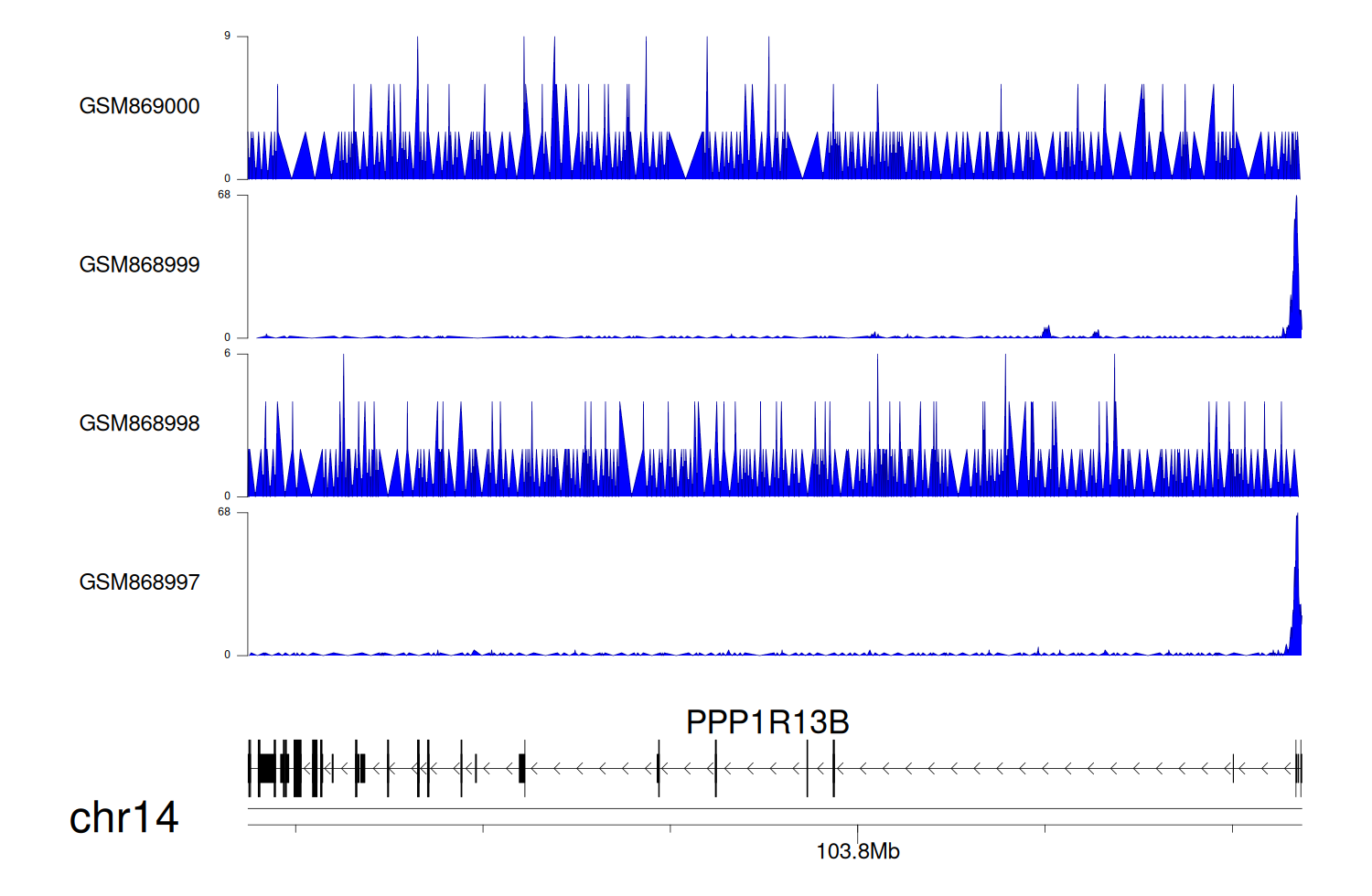The width and height of the screenshot is (1372, 896).
Task: Click the chr14 chromosome label
Action: [123, 817]
